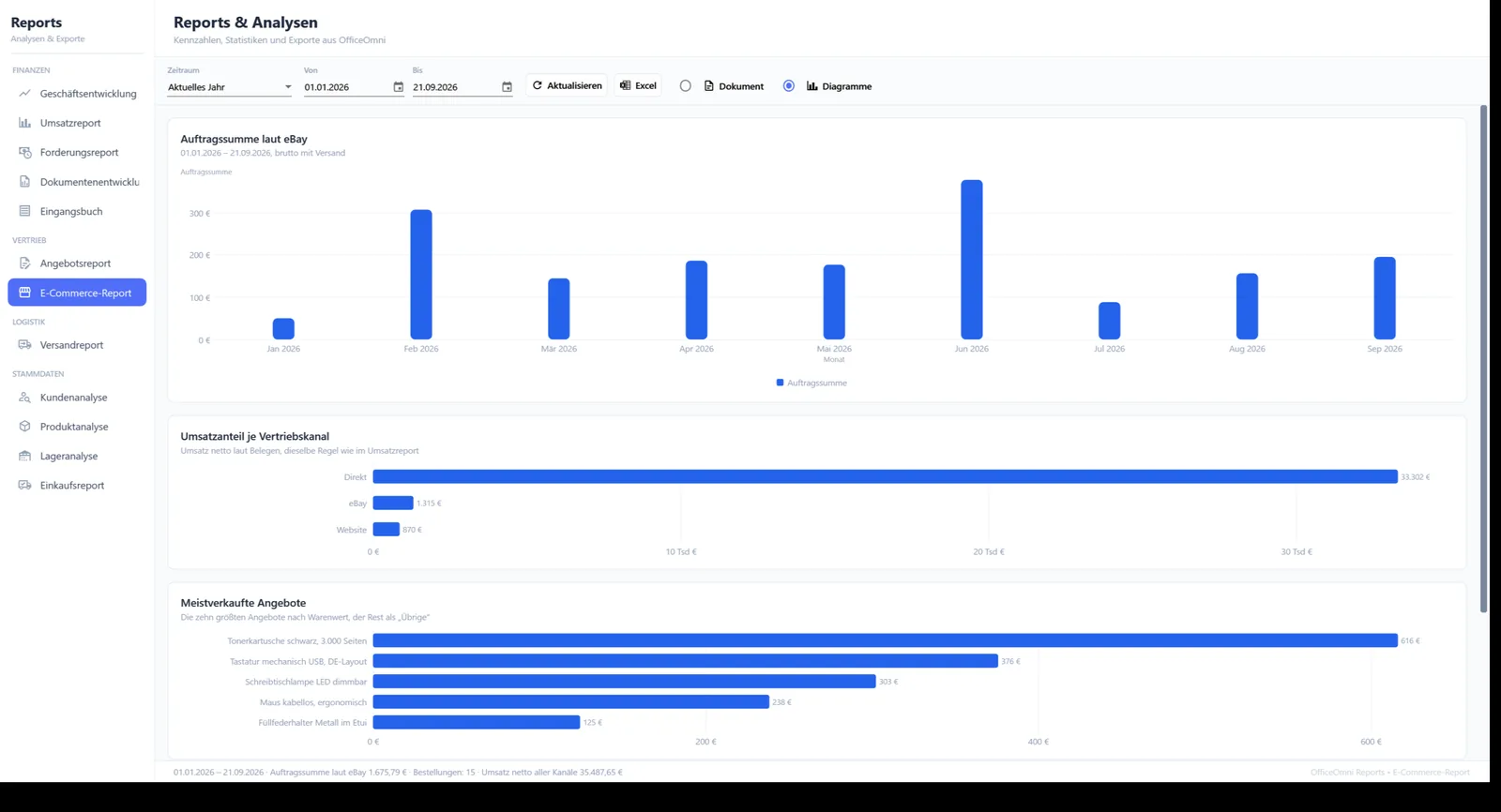Click the Website channel label
The height and width of the screenshot is (812, 1501).
pyautogui.click(x=352, y=530)
